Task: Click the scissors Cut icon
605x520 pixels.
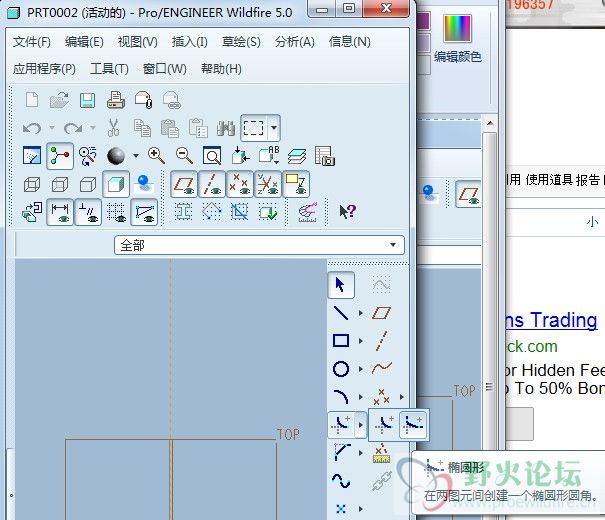Action: point(113,128)
